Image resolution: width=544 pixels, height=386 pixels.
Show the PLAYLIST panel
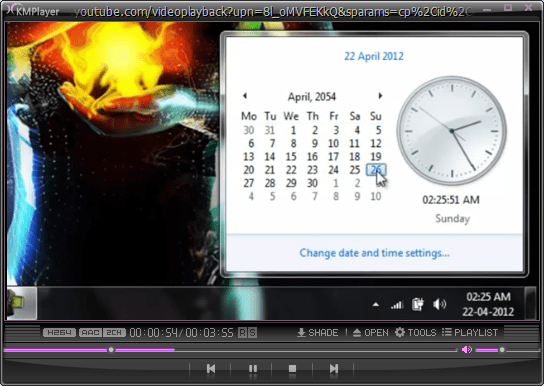470,333
